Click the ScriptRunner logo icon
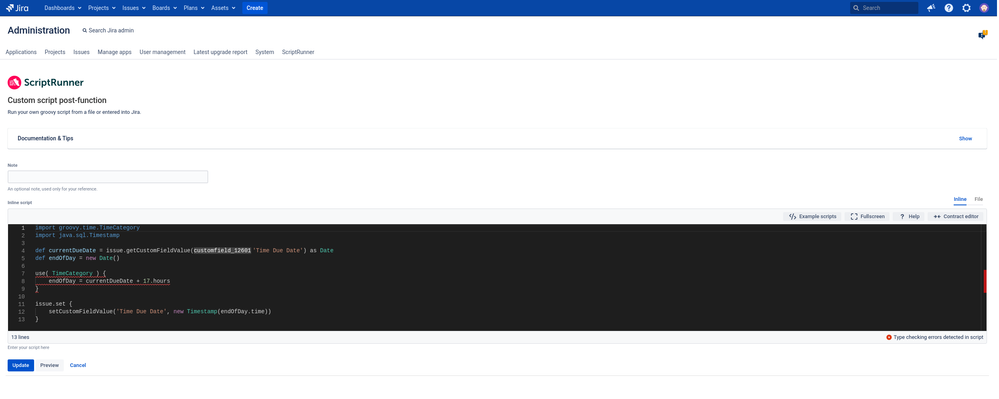 14,82
